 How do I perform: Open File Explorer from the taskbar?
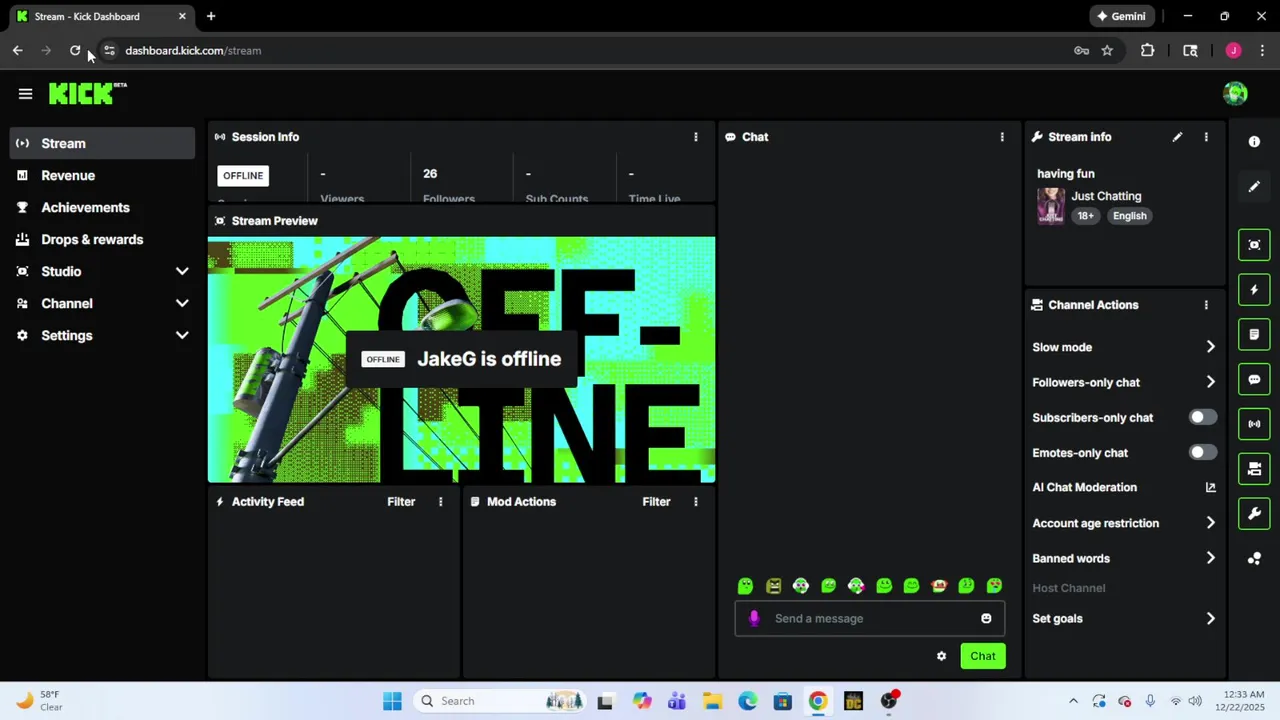(712, 701)
